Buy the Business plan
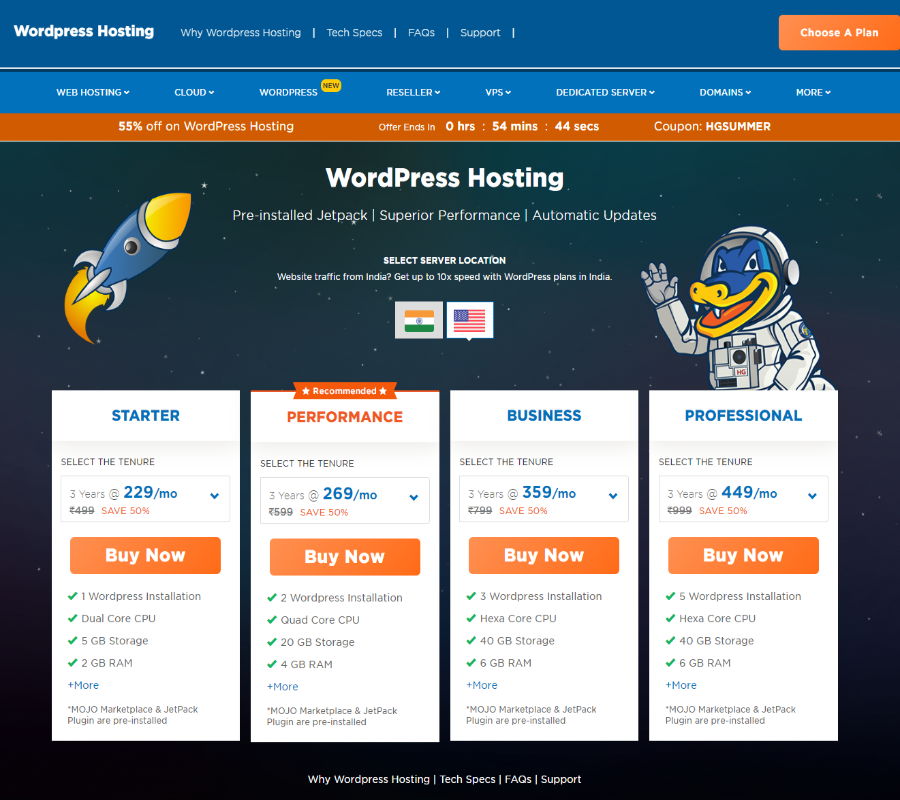Screen dimensions: 900x800 544,555
